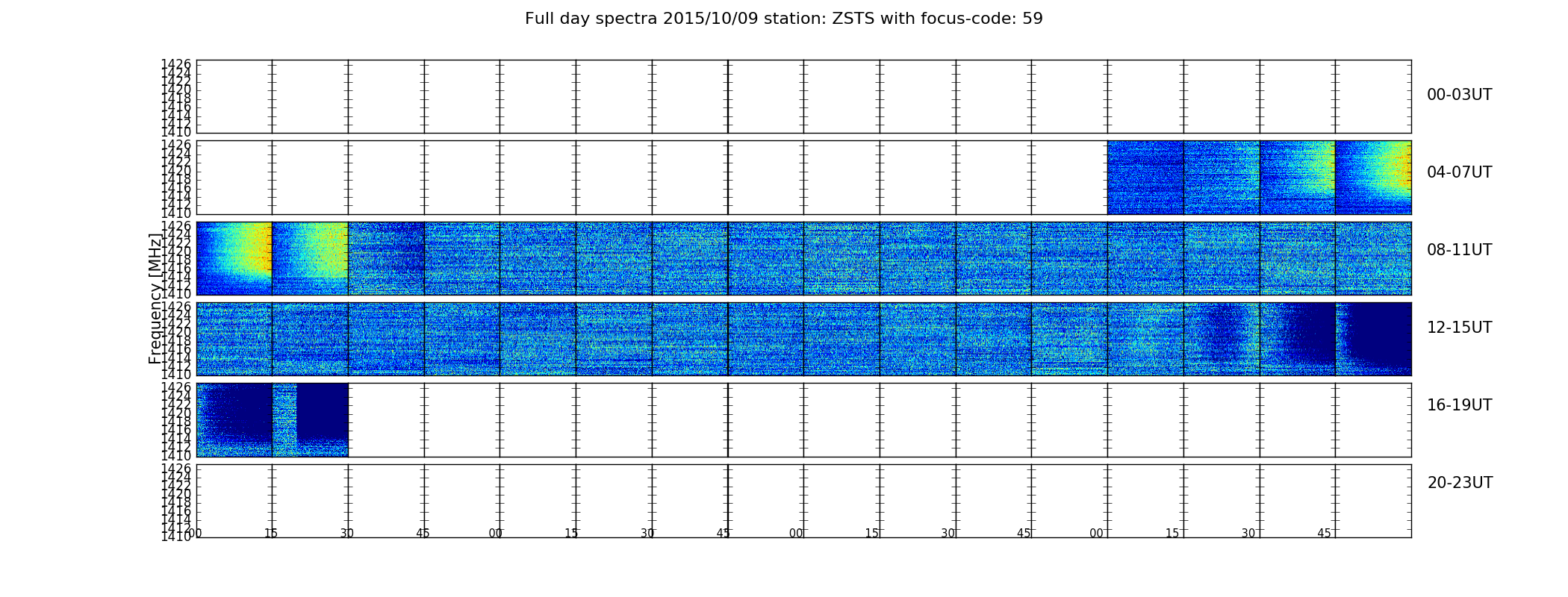Click the plot title 'Full day spectra 2015/10/09'

click(x=783, y=19)
